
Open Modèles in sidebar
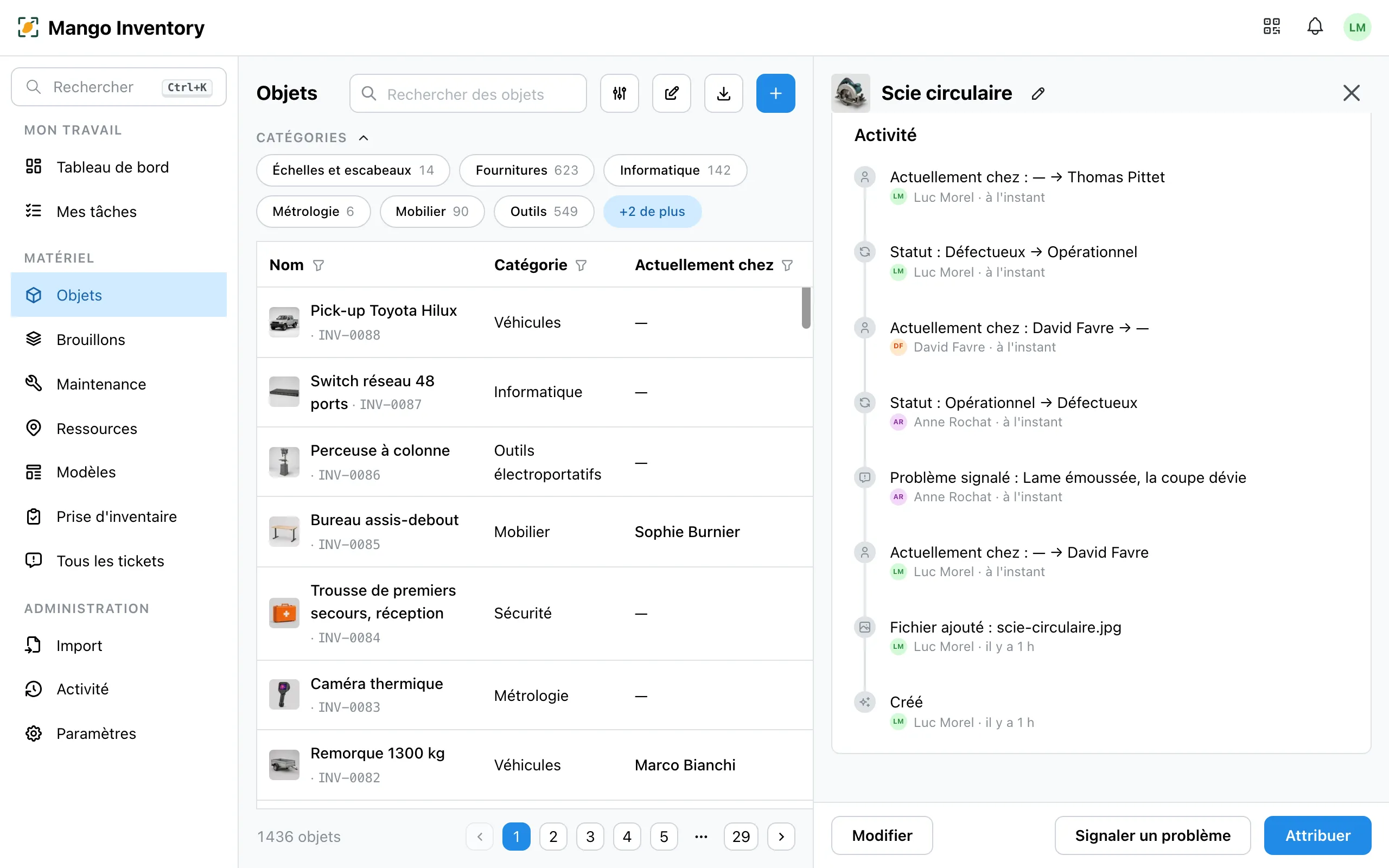pyautogui.click(x=119, y=472)
